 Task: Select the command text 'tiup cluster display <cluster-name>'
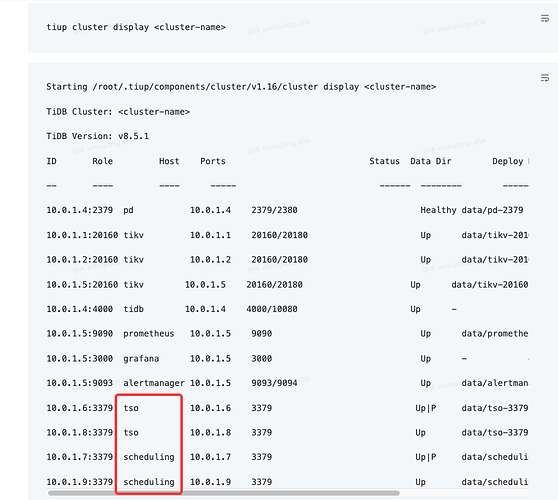[136, 27]
